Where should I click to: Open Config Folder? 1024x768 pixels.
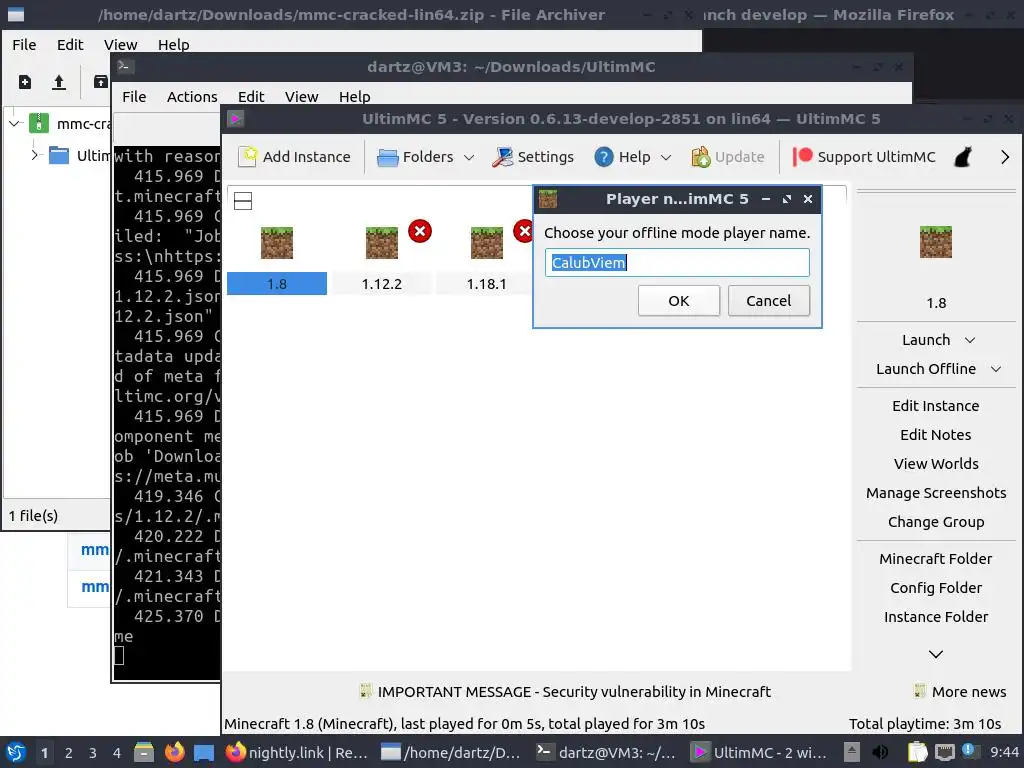pyautogui.click(x=936, y=588)
